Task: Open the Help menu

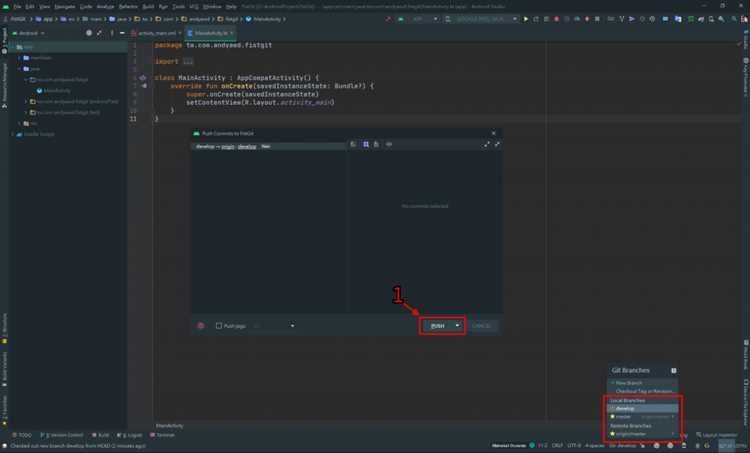Action: click(x=231, y=7)
